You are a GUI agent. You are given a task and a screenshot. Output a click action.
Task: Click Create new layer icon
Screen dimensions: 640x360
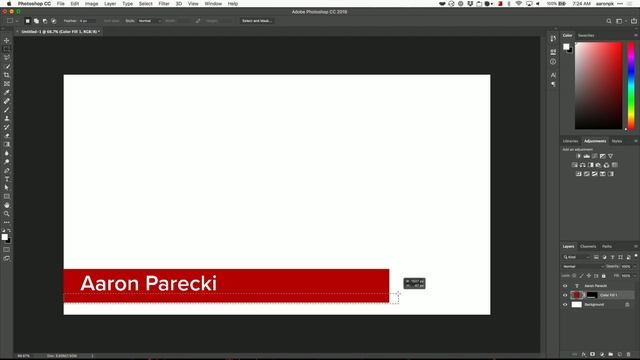click(x=620, y=354)
